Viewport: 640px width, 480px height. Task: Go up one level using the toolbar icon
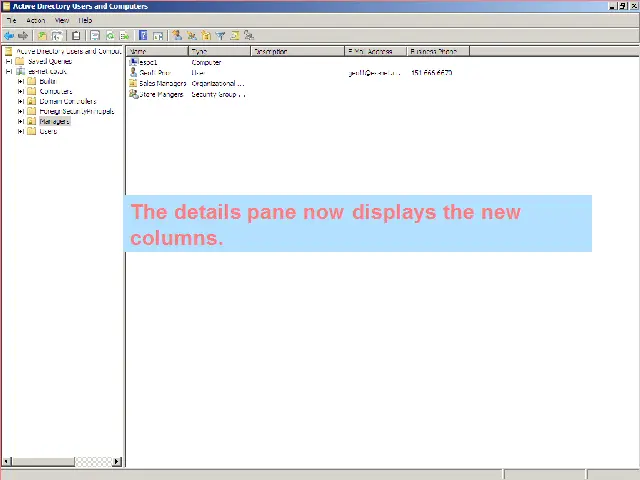[x=42, y=36]
